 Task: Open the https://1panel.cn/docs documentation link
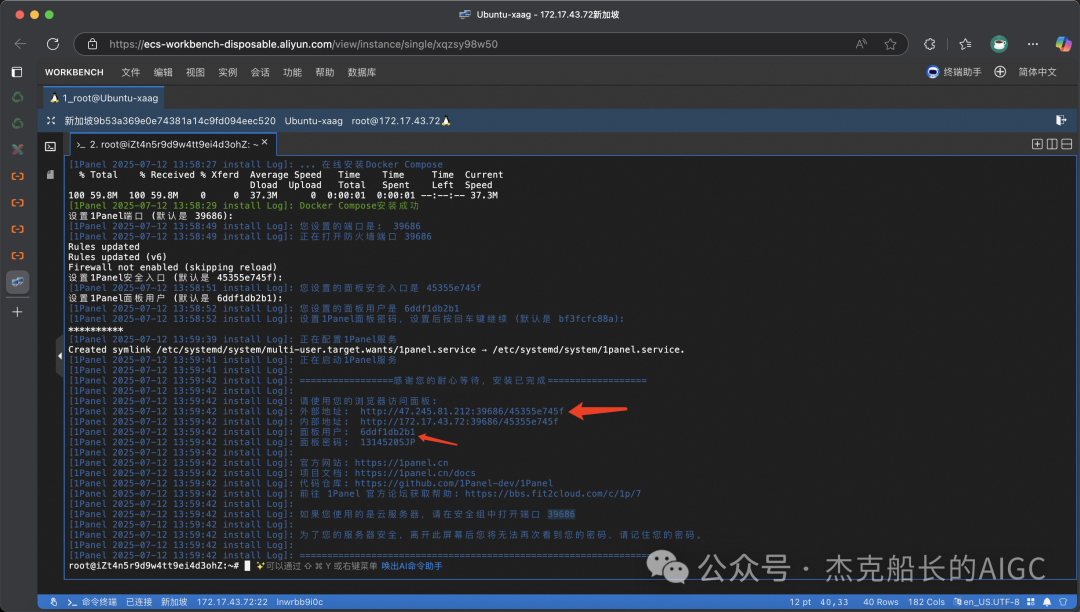(415, 473)
